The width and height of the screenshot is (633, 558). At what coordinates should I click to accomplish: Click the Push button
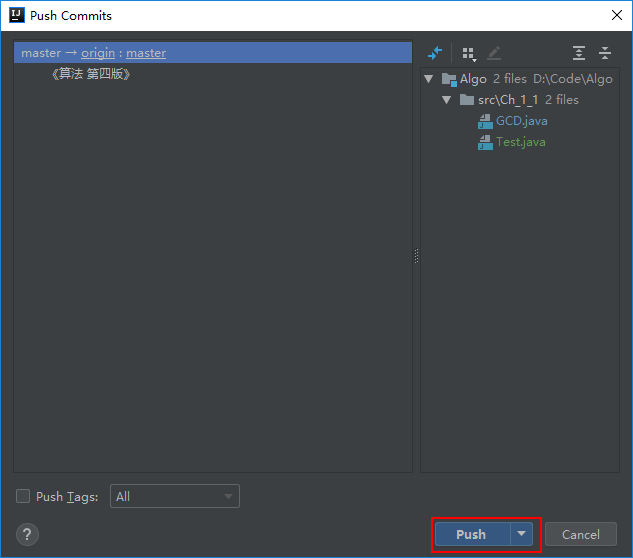pyautogui.click(x=471, y=534)
